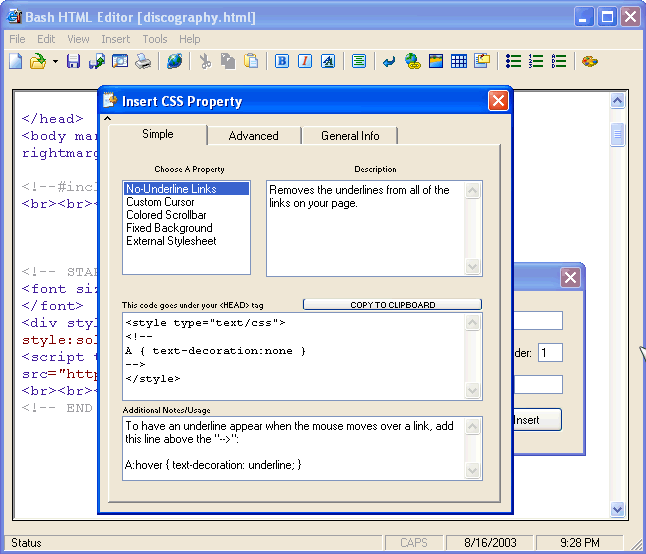Viewport: 646px width, 554px height.
Task: Click the Insert table grid icon
Action: coord(459,61)
